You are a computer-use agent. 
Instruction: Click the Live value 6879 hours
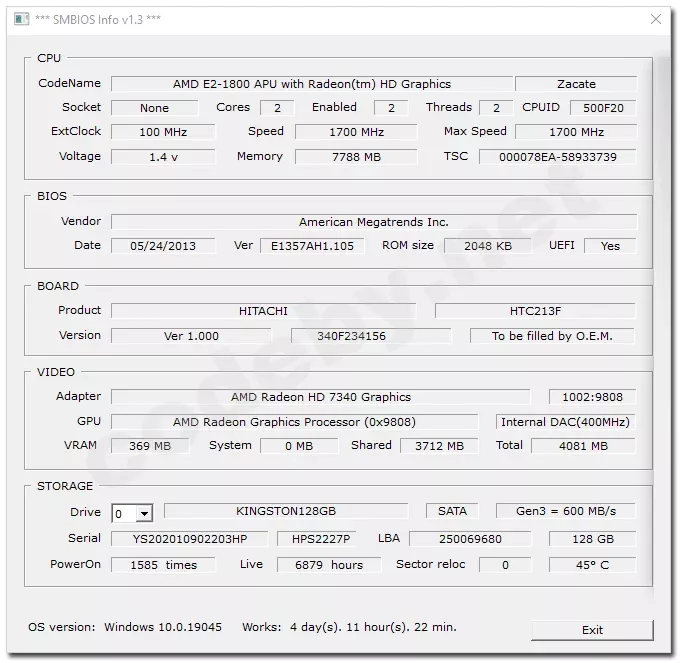pyautogui.click(x=329, y=565)
